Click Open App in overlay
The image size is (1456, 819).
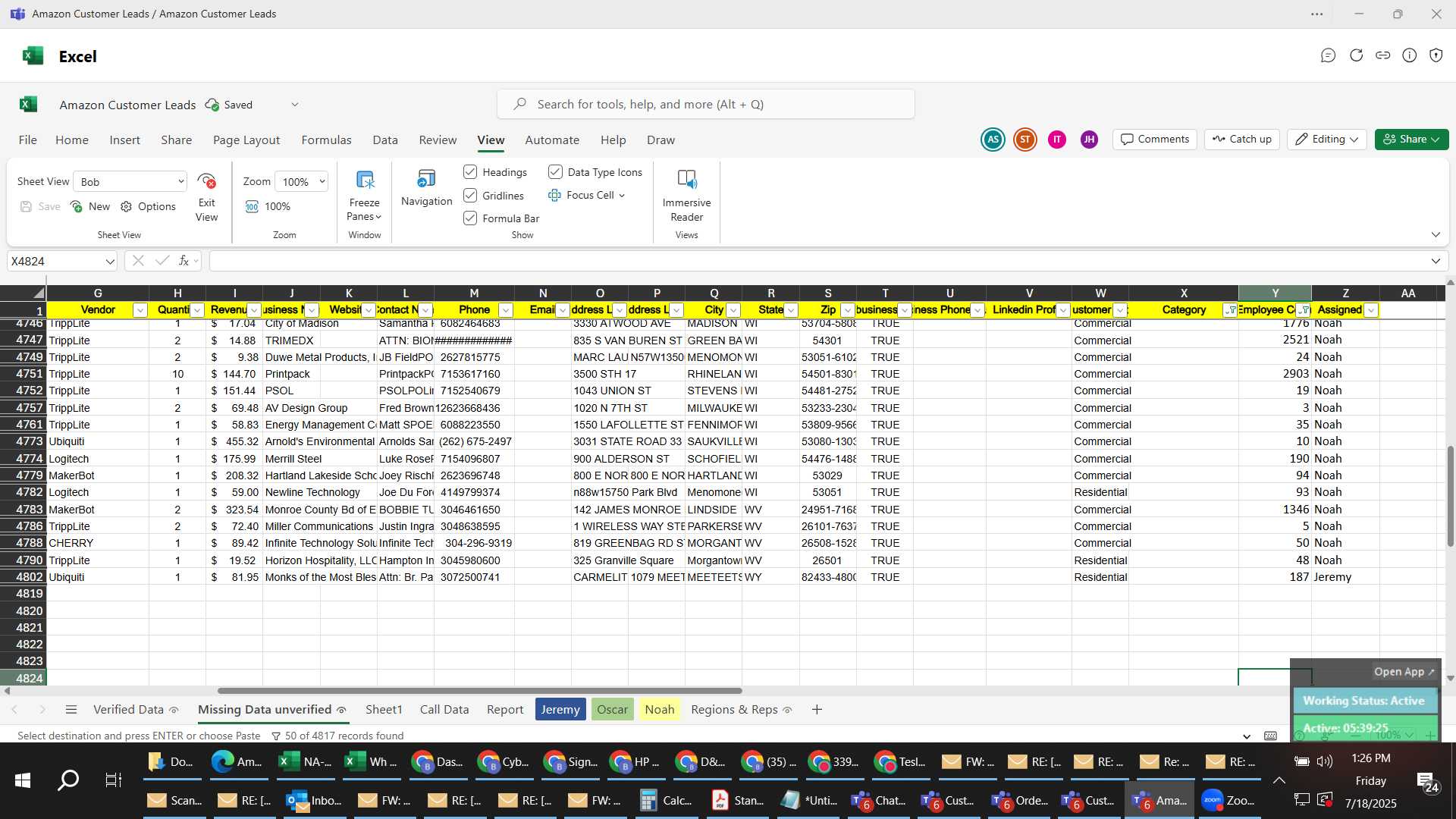click(x=1404, y=672)
